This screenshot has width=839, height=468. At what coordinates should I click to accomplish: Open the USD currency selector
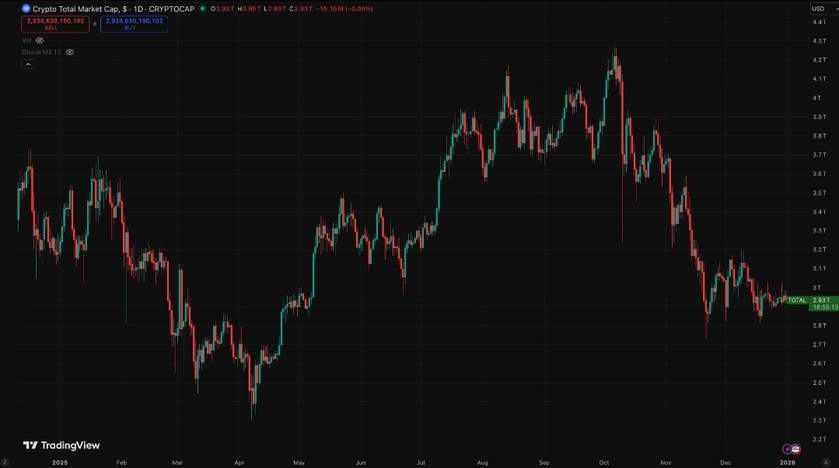817,8
